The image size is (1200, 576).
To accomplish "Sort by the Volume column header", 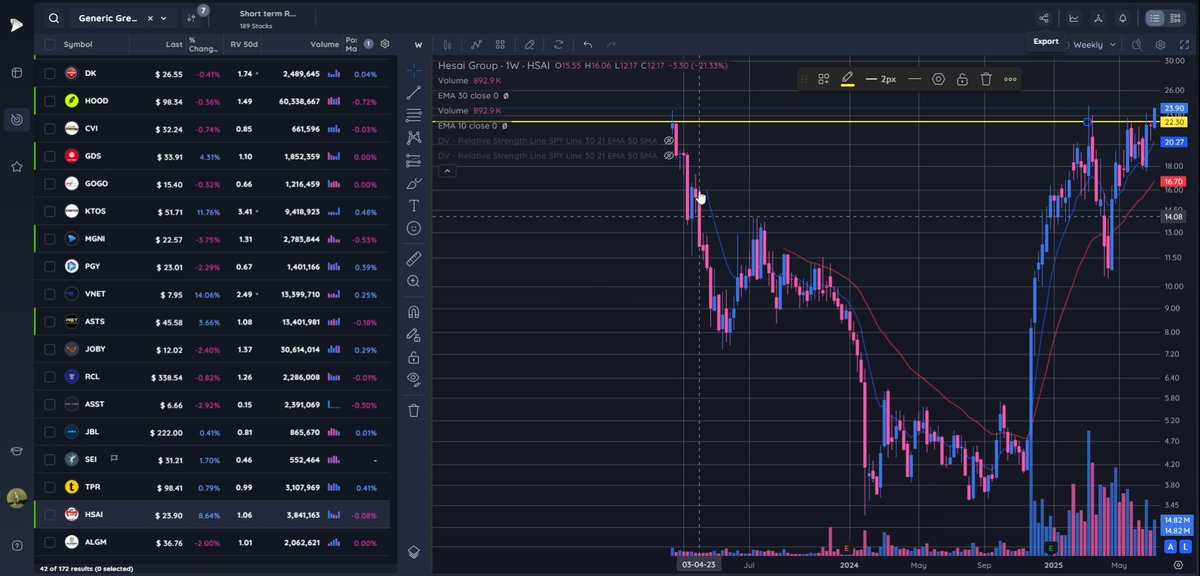I will click(x=324, y=44).
